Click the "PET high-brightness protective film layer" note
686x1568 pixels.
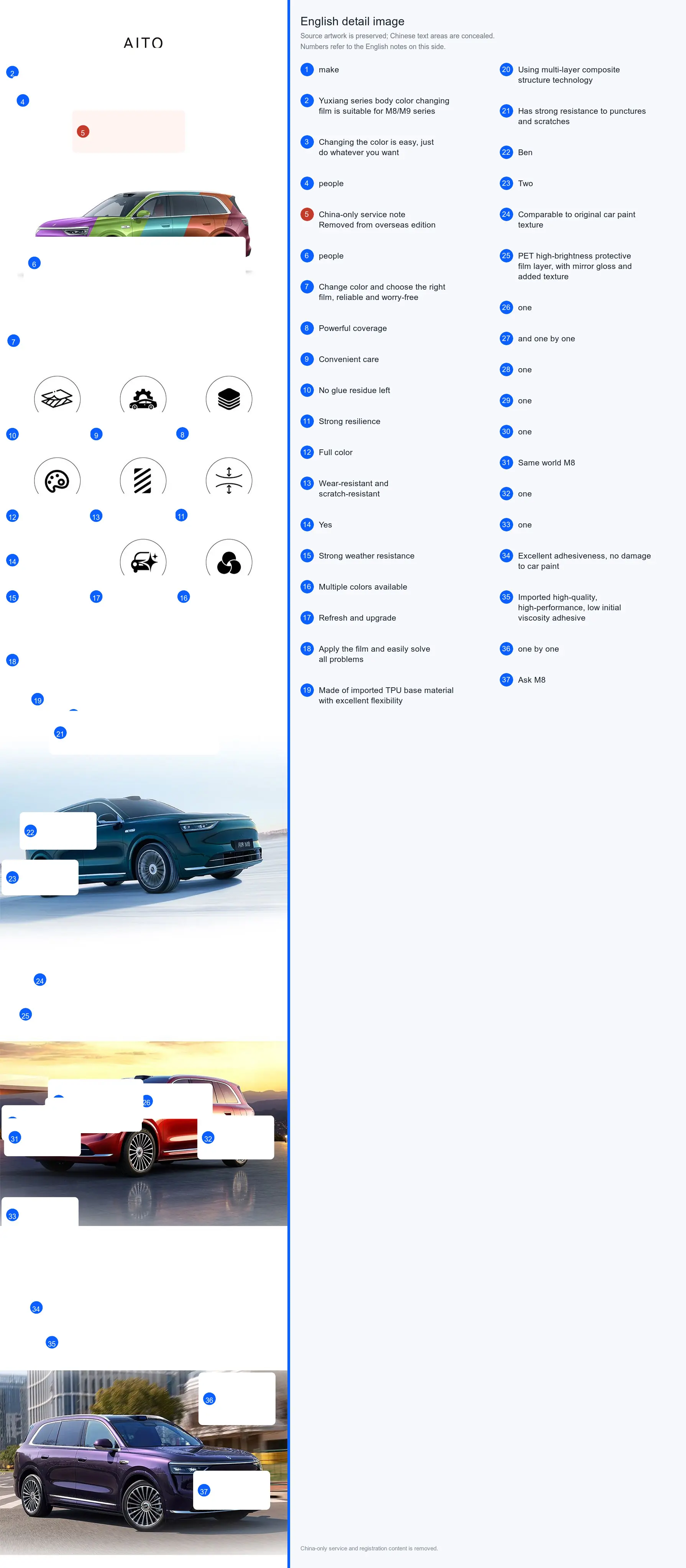(574, 266)
